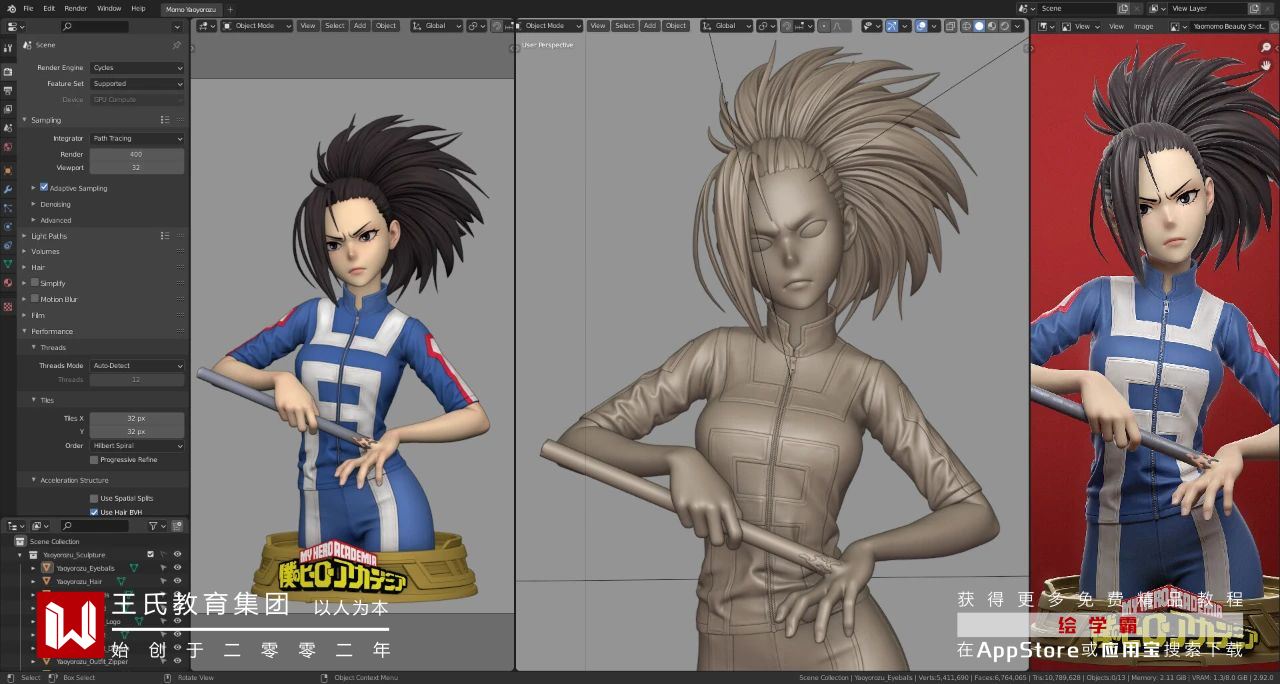Expand the Denoising subpanel

[34, 204]
